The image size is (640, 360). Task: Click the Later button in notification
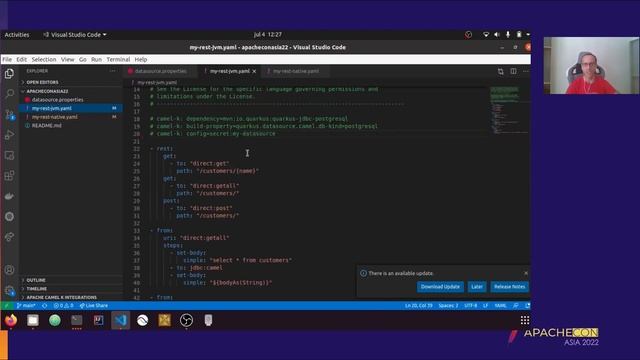click(x=477, y=287)
